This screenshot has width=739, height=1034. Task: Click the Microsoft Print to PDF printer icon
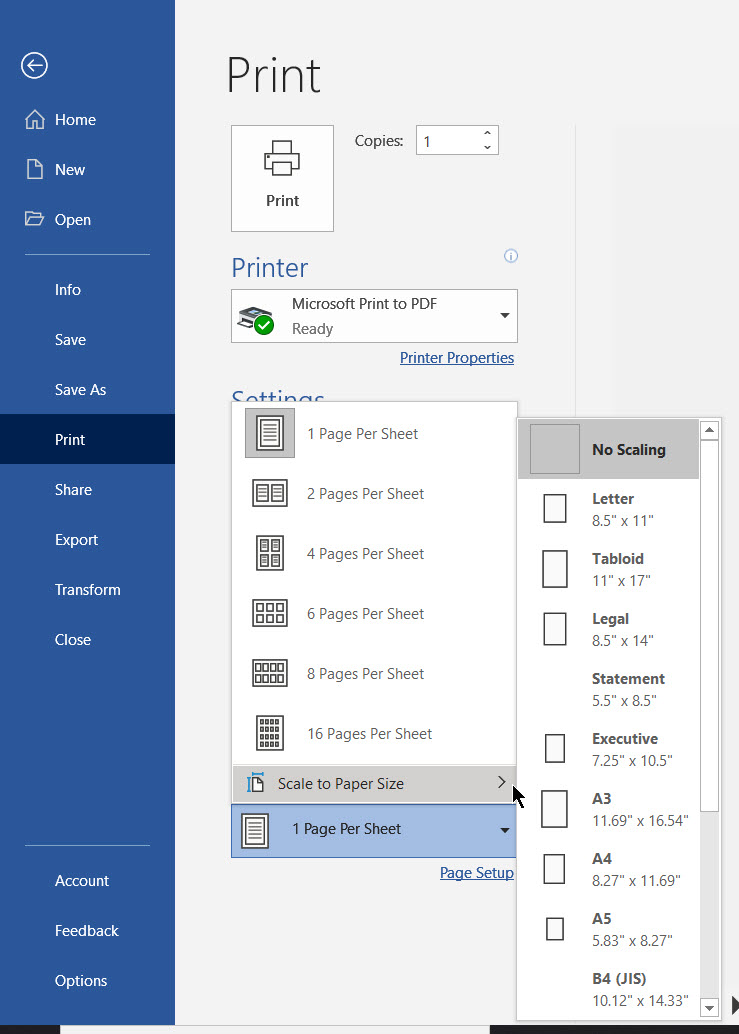pos(256,320)
